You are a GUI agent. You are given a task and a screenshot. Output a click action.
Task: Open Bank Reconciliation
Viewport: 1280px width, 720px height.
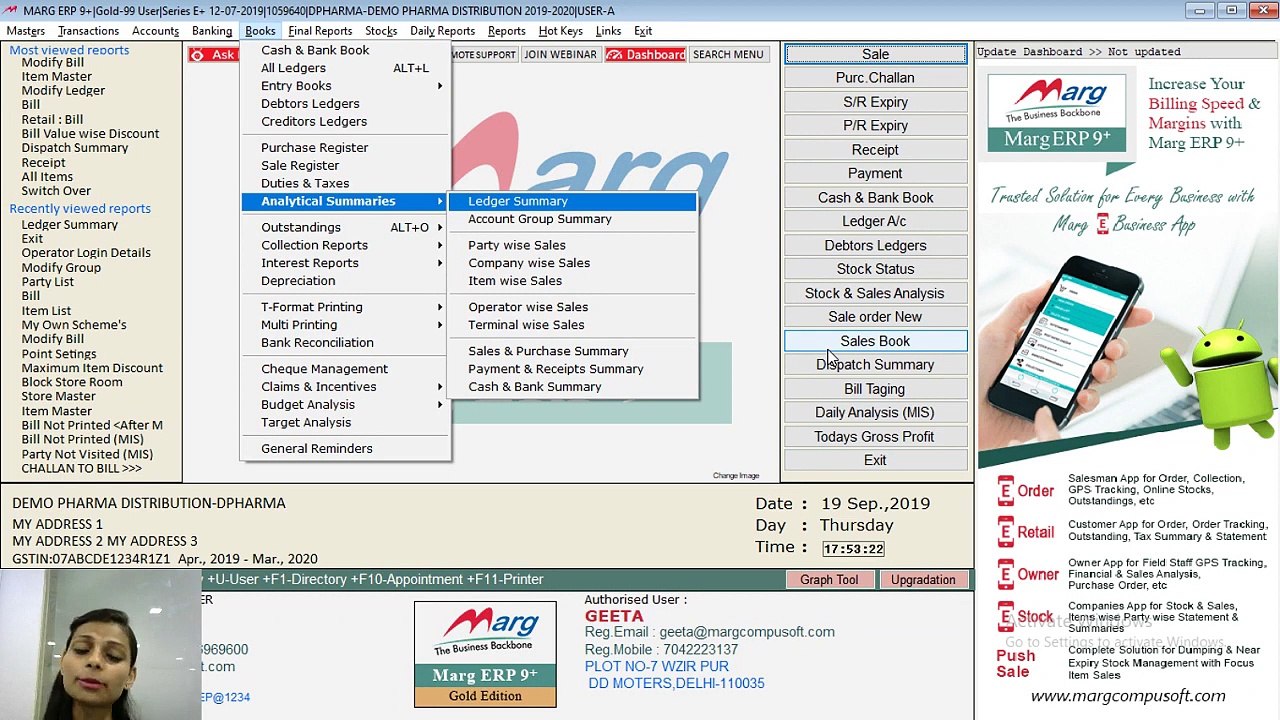point(345,343)
